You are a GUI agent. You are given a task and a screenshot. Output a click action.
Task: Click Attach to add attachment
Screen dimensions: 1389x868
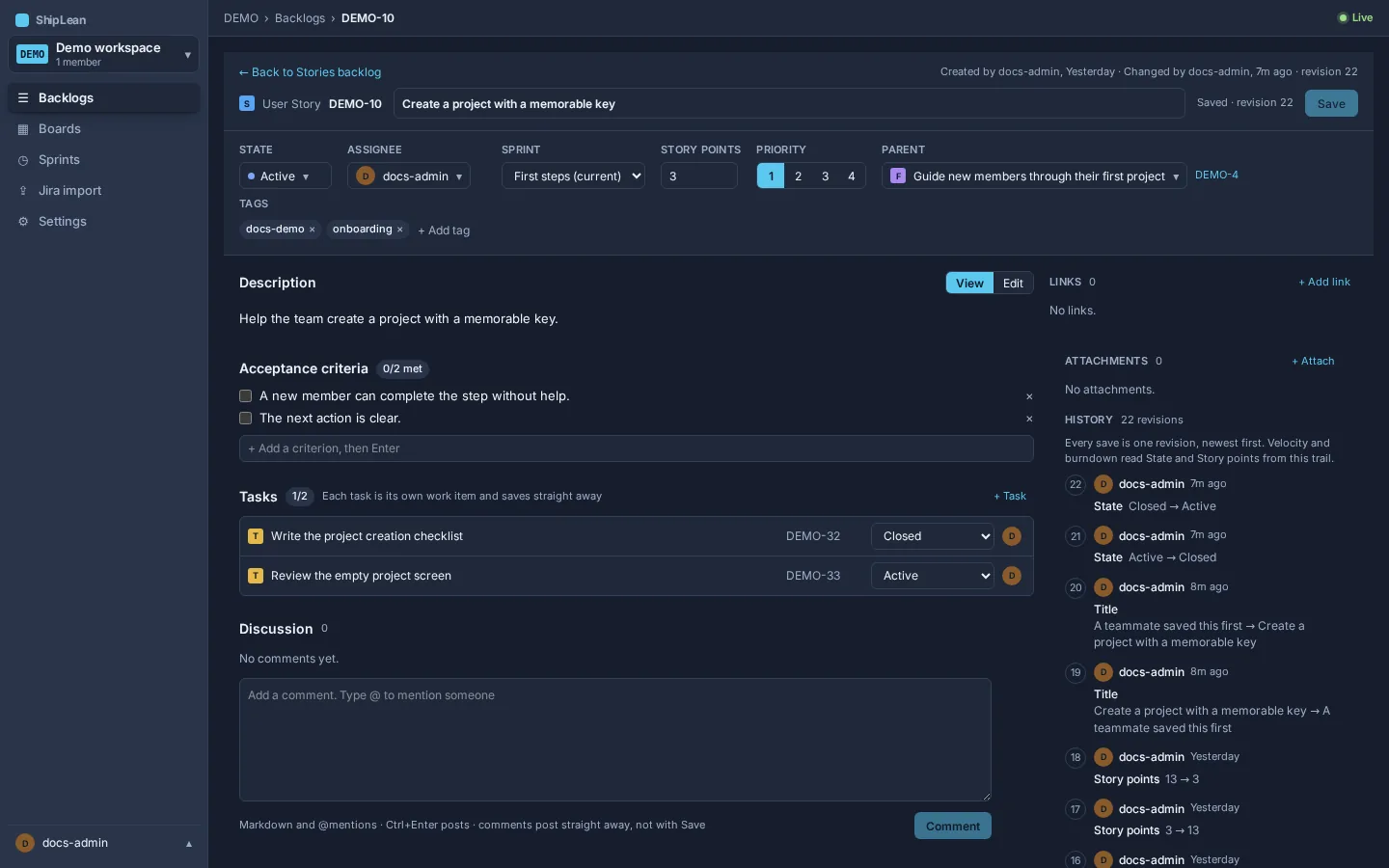coord(1313,362)
